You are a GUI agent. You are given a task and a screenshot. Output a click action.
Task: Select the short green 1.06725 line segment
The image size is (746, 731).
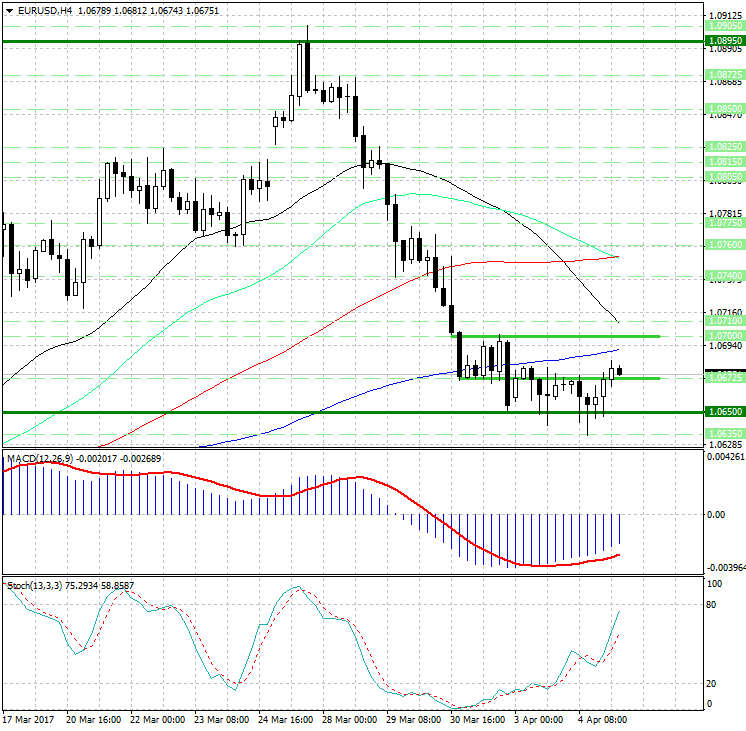tap(560, 378)
